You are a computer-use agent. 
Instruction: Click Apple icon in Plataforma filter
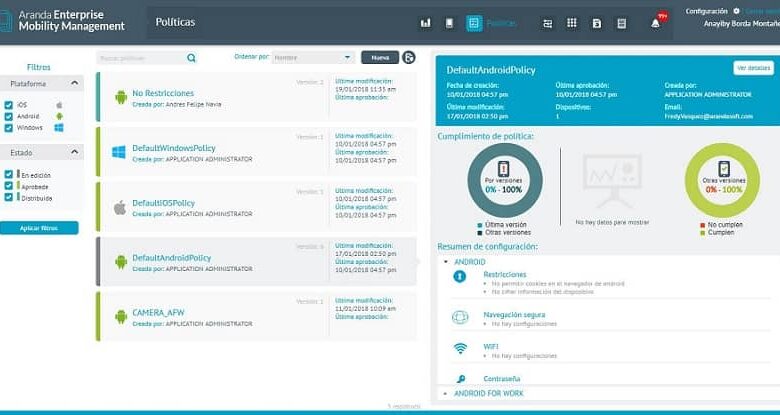tap(59, 105)
